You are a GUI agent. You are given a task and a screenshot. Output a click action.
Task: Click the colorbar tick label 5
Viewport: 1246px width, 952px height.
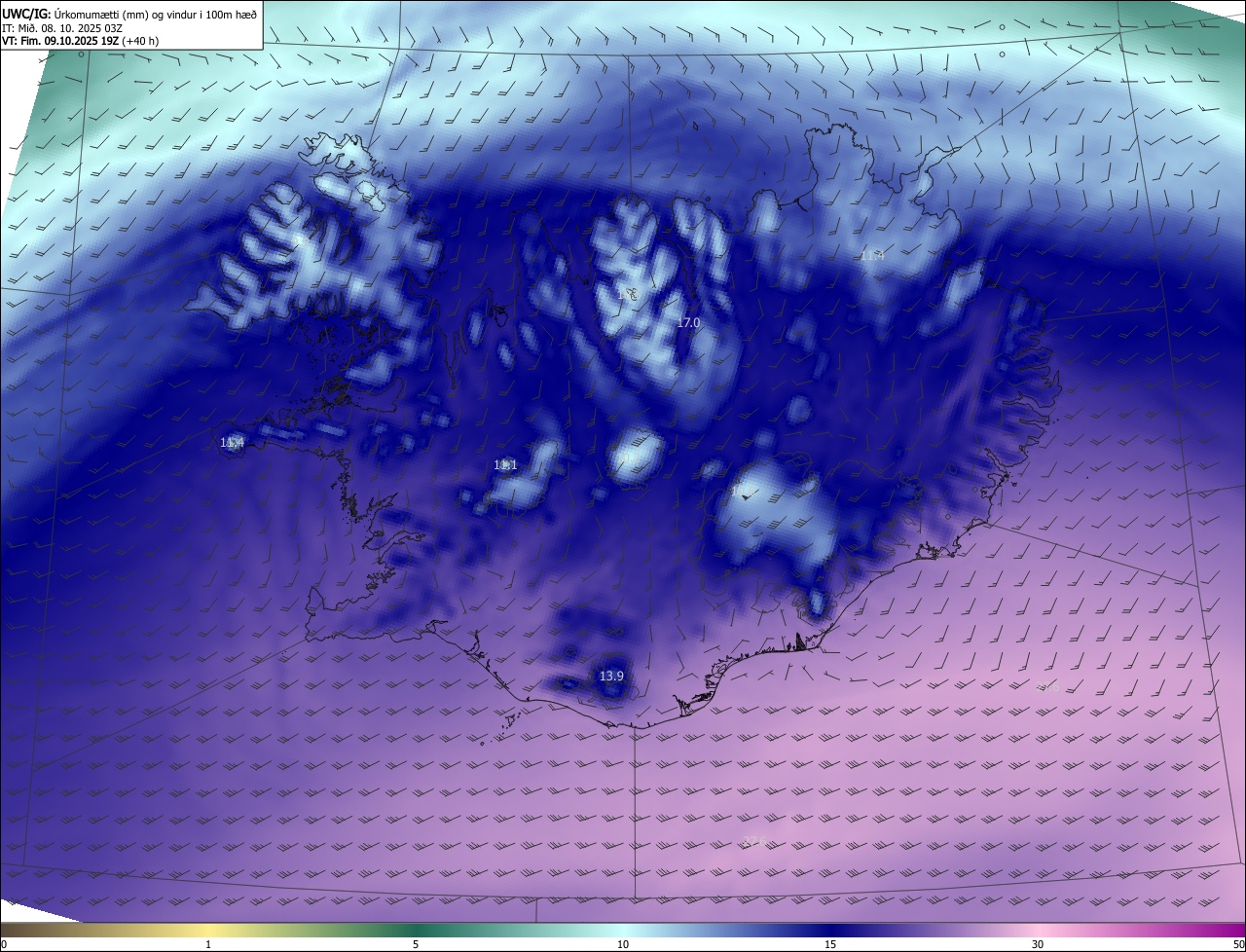(416, 944)
